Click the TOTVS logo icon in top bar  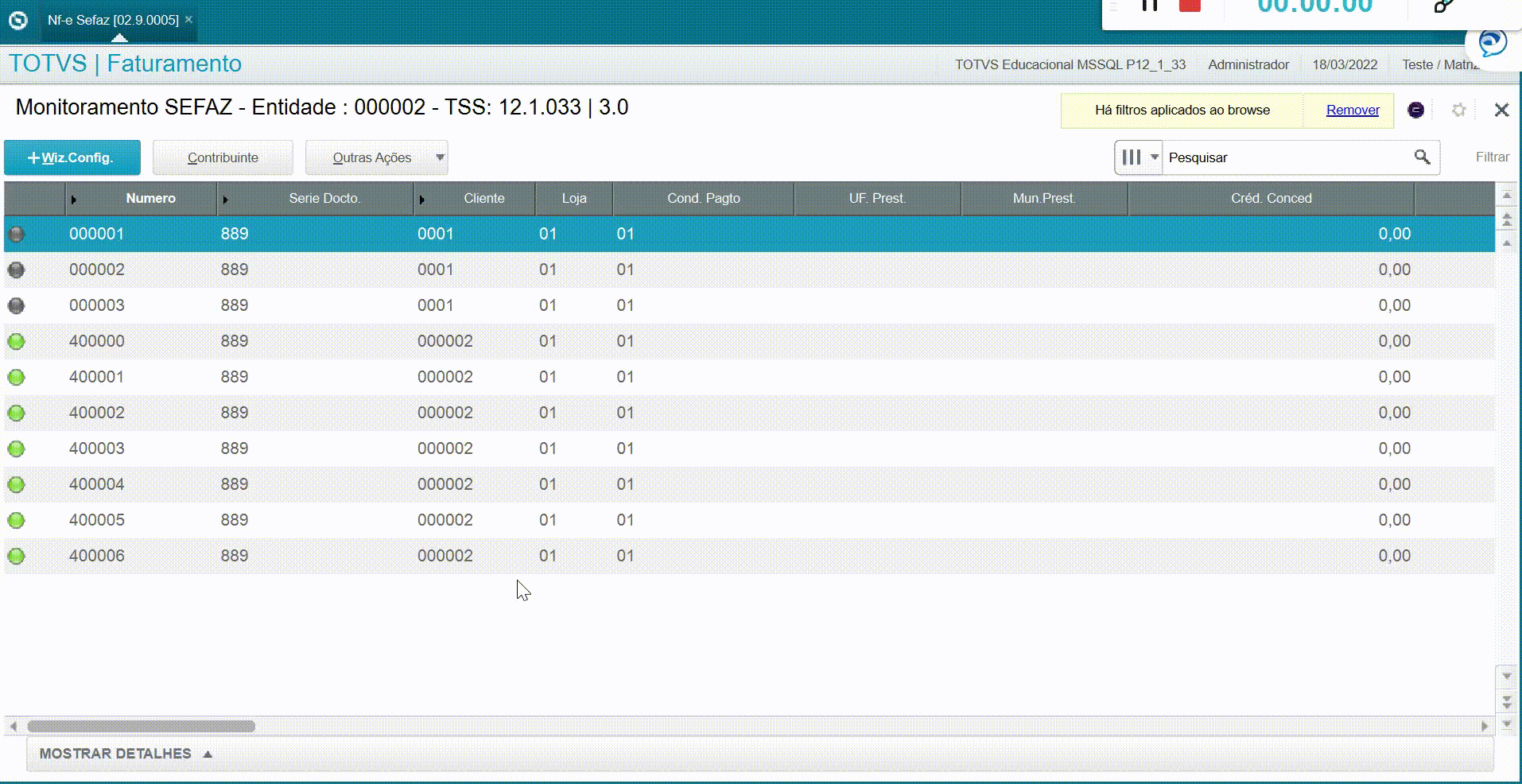click(x=17, y=20)
